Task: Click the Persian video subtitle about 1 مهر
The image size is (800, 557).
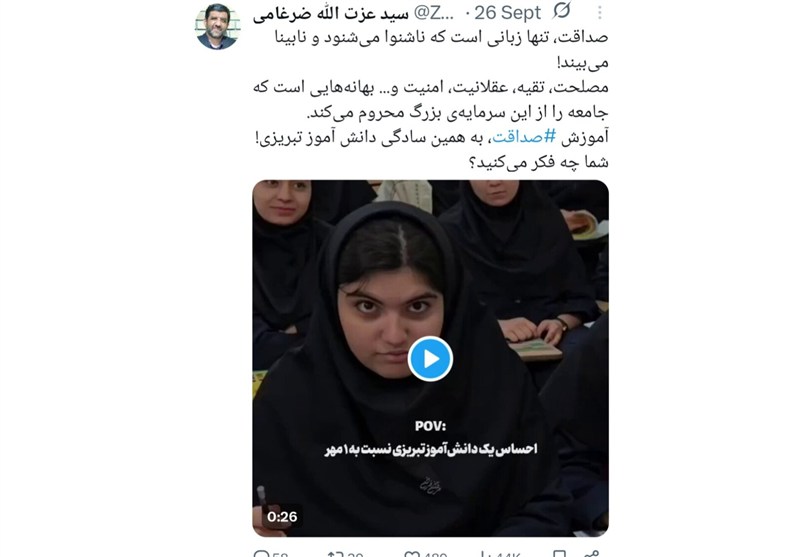Action: [431, 449]
